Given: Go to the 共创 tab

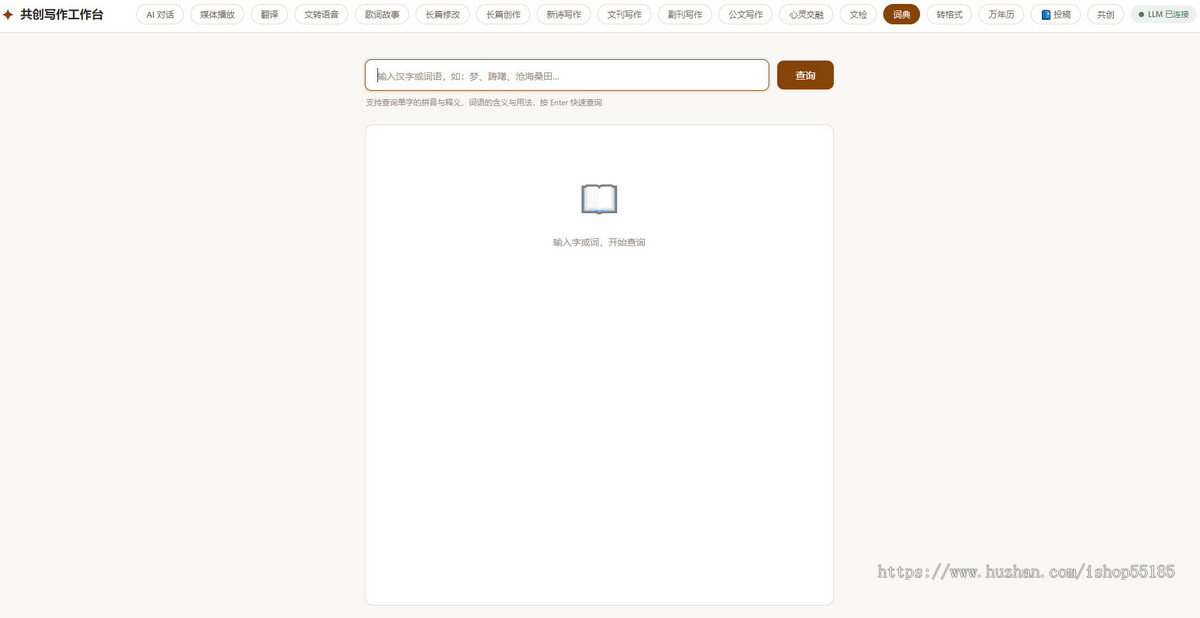Looking at the screenshot, I should [1105, 15].
